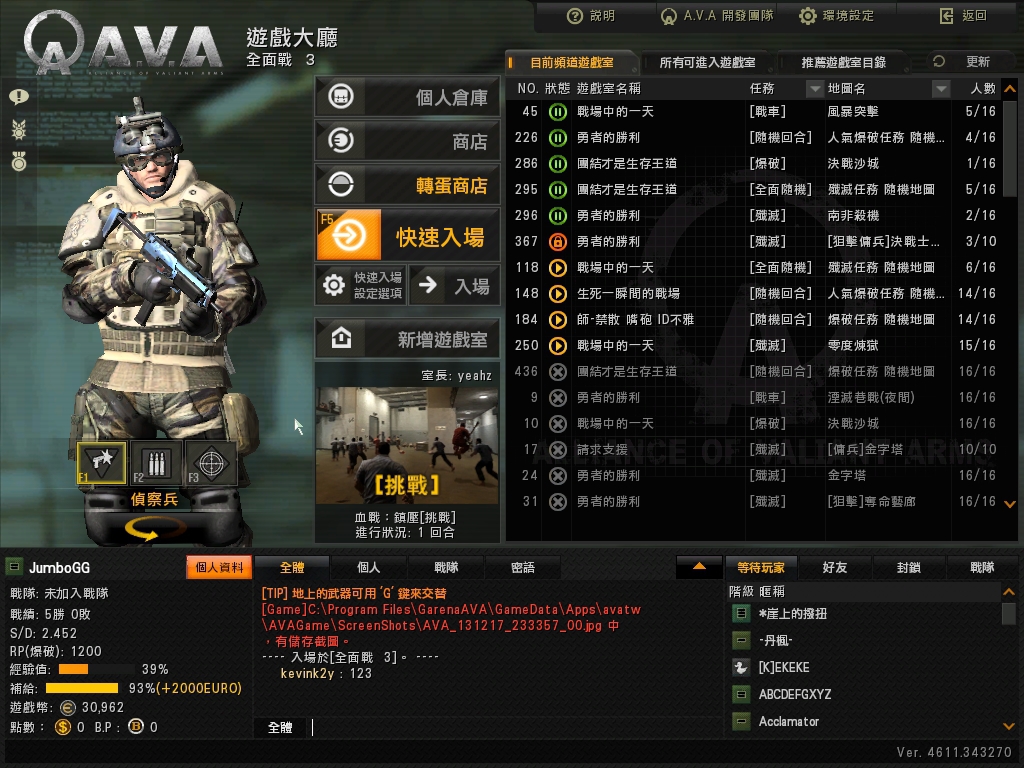Viewport: 1024px width, 768px height.
Task: Open the medal icon on the left sidebar
Action: (19, 161)
